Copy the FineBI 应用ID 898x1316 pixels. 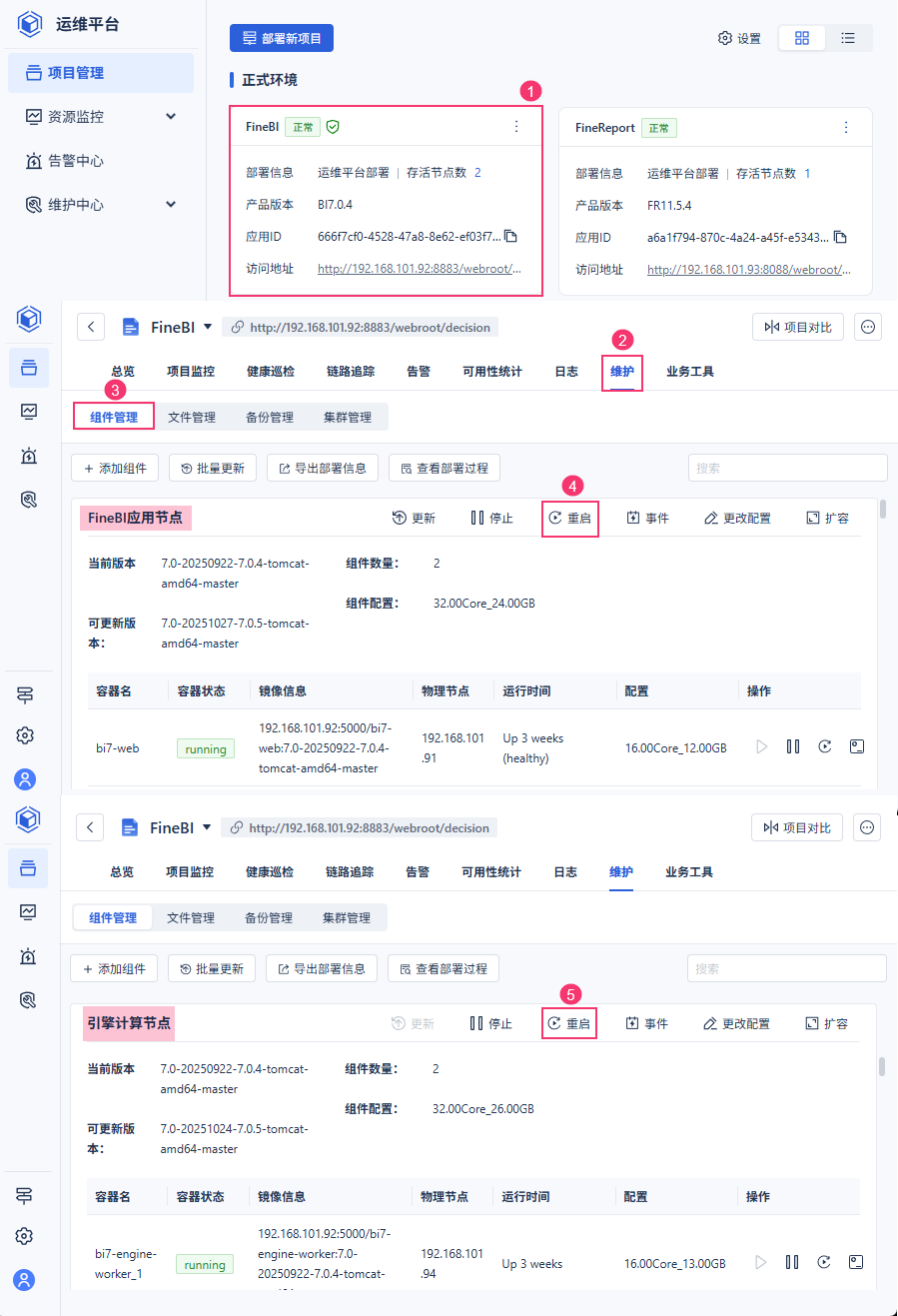(x=510, y=237)
